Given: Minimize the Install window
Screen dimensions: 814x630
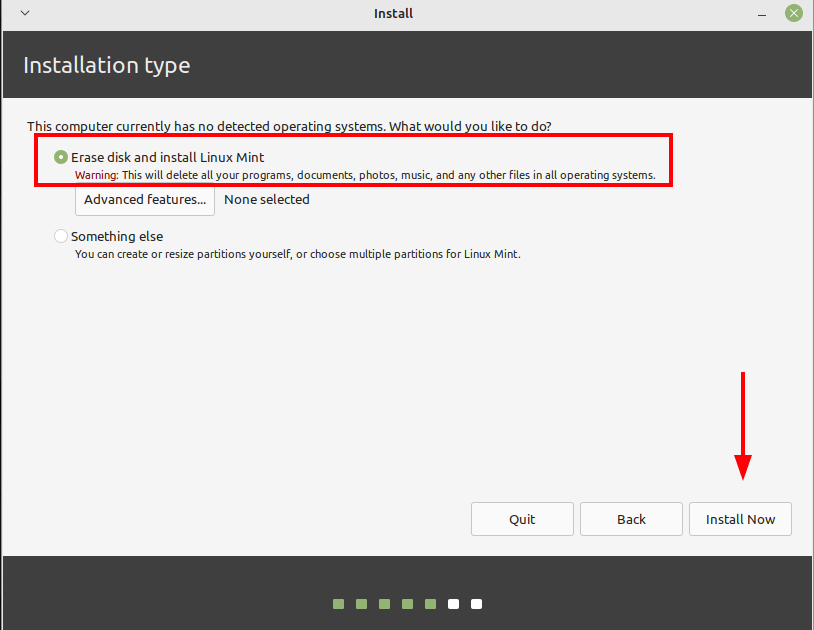Looking at the screenshot, I should (762, 14).
